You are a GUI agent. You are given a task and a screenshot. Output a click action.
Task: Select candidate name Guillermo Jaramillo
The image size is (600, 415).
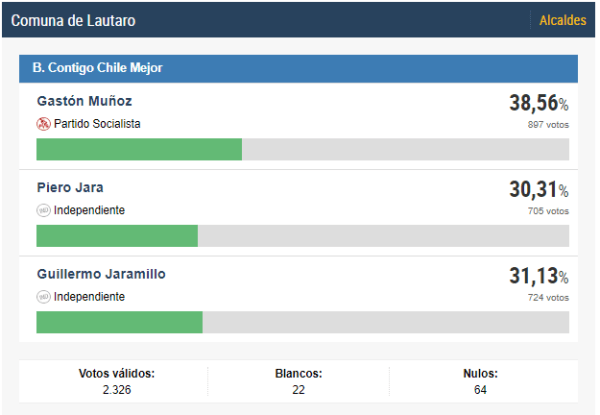pyautogui.click(x=101, y=274)
